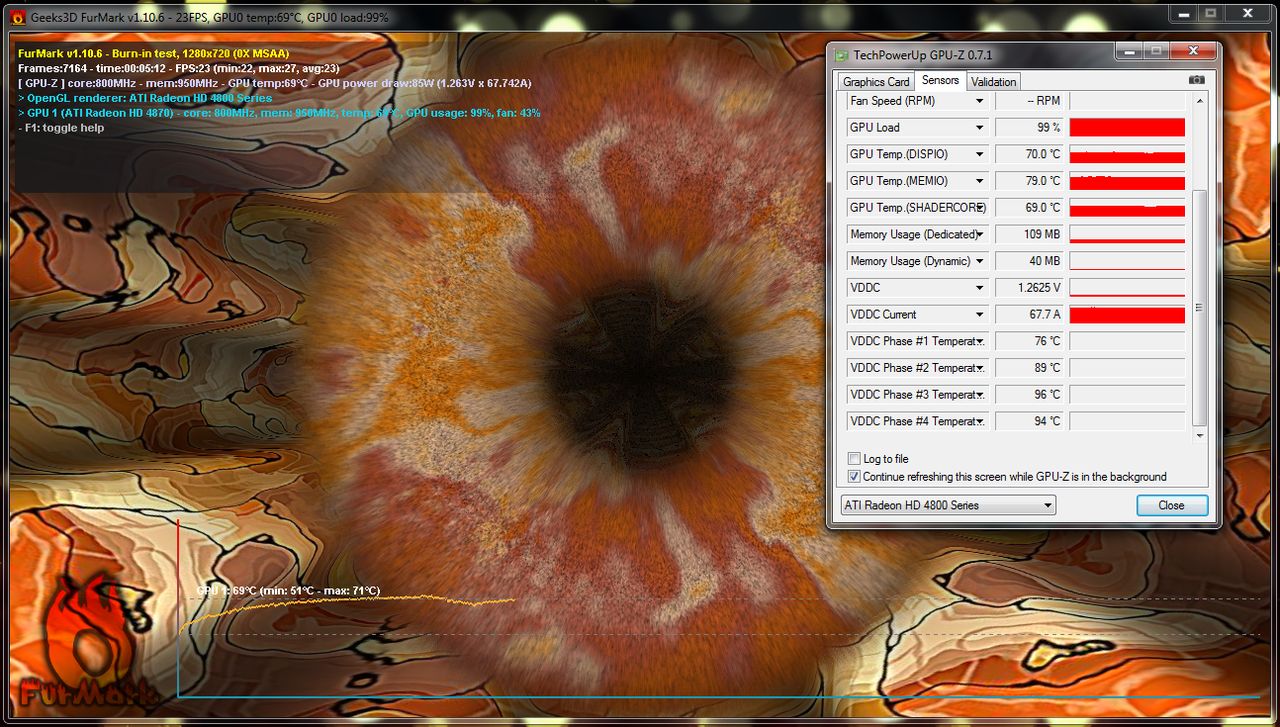
Task: Click the 109 MB memory value
Action: pos(1030,235)
